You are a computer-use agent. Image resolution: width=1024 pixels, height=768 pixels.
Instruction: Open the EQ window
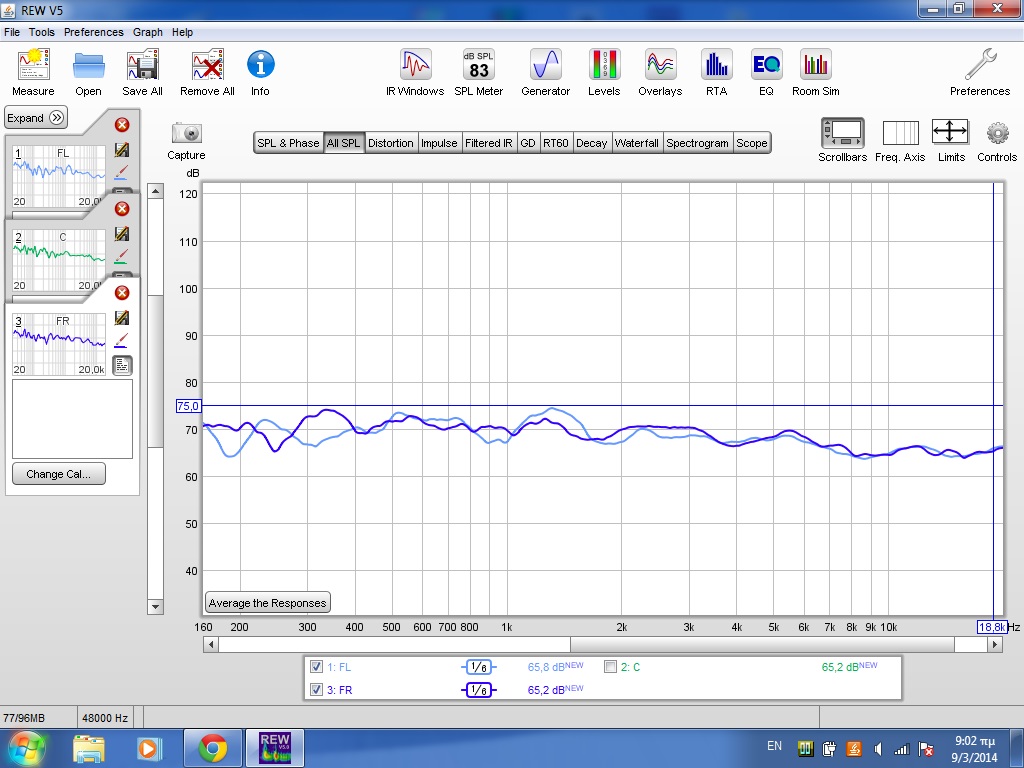point(766,66)
